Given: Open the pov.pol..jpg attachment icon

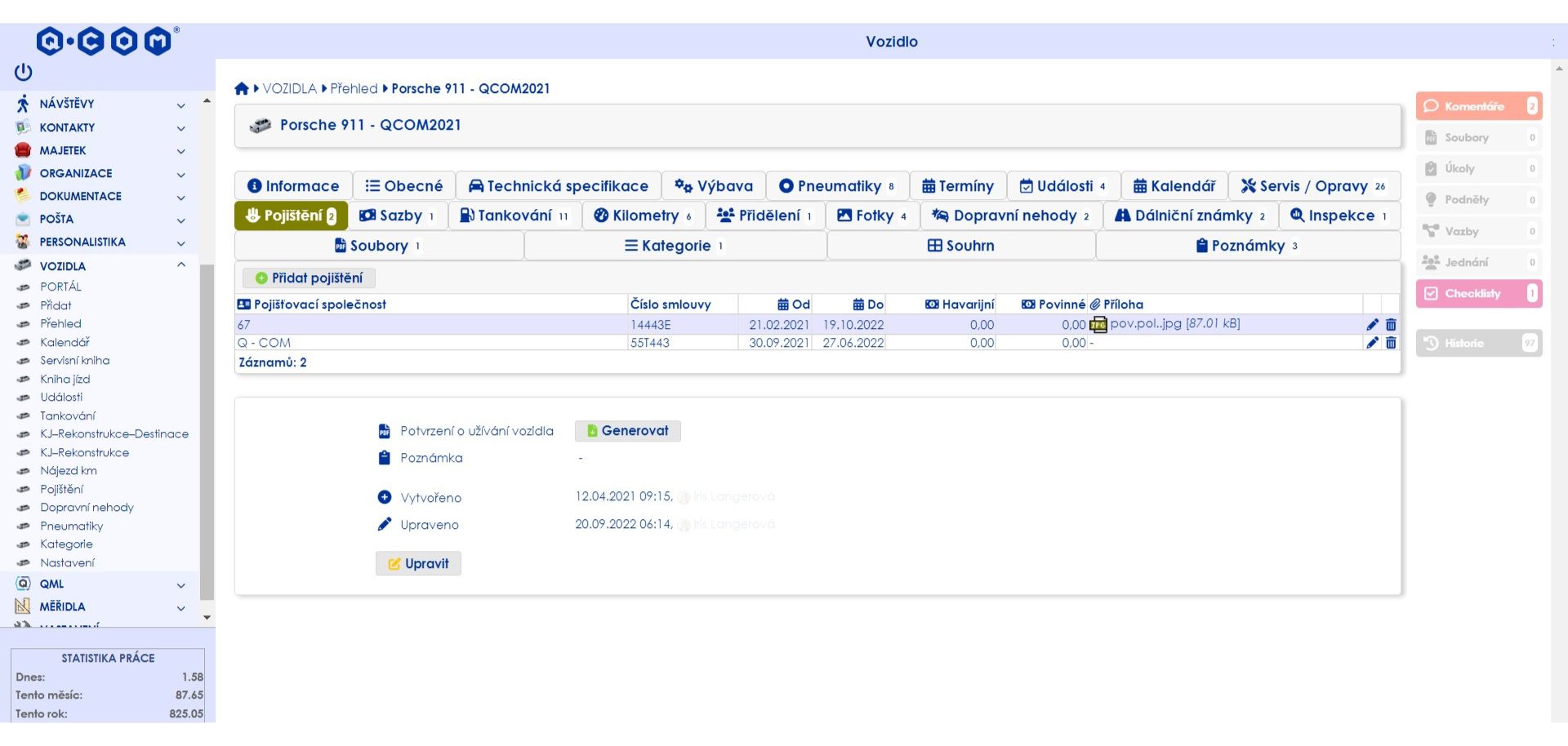Looking at the screenshot, I should pyautogui.click(x=1098, y=324).
